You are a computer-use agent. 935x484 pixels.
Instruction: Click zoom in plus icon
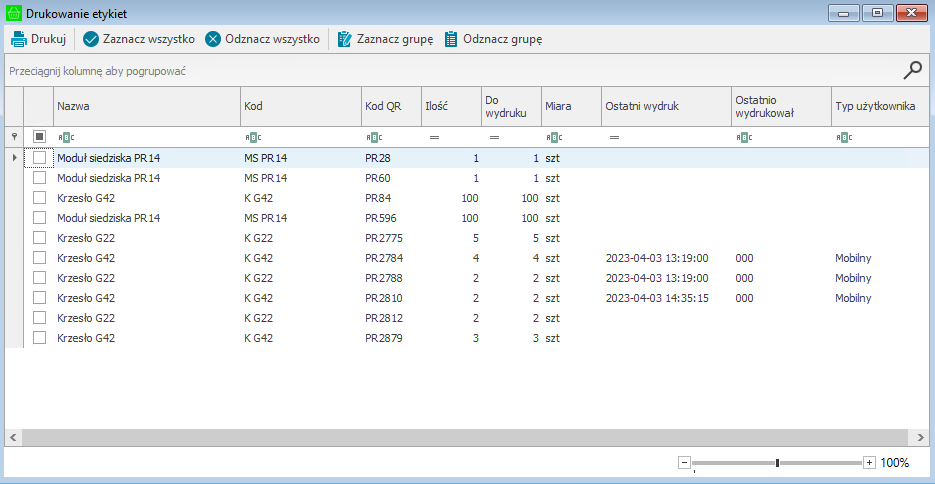click(x=869, y=463)
